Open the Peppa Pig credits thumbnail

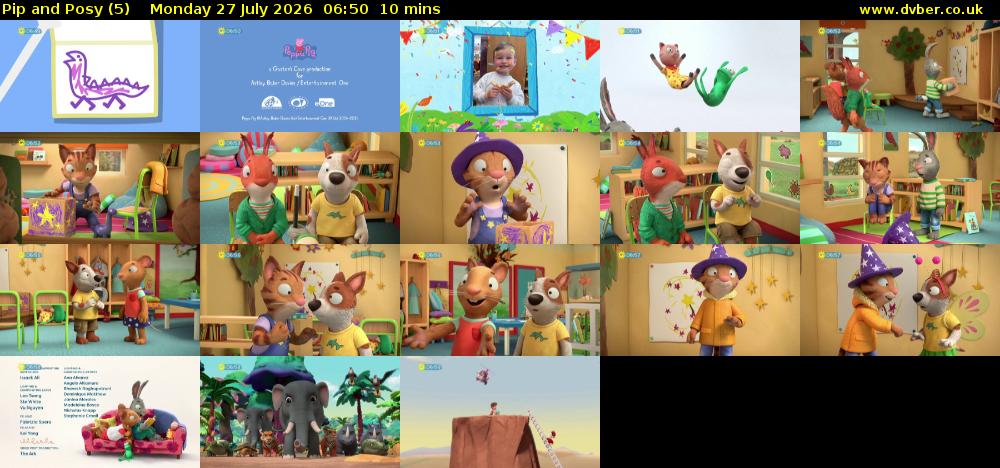[x=300, y=76]
